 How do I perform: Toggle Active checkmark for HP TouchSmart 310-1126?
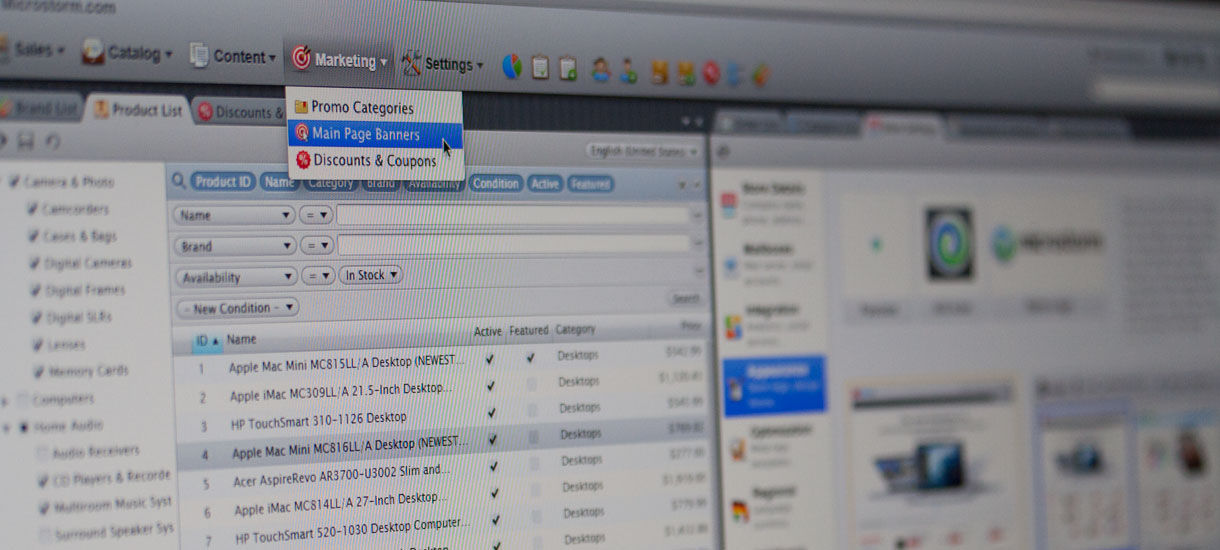[491, 412]
